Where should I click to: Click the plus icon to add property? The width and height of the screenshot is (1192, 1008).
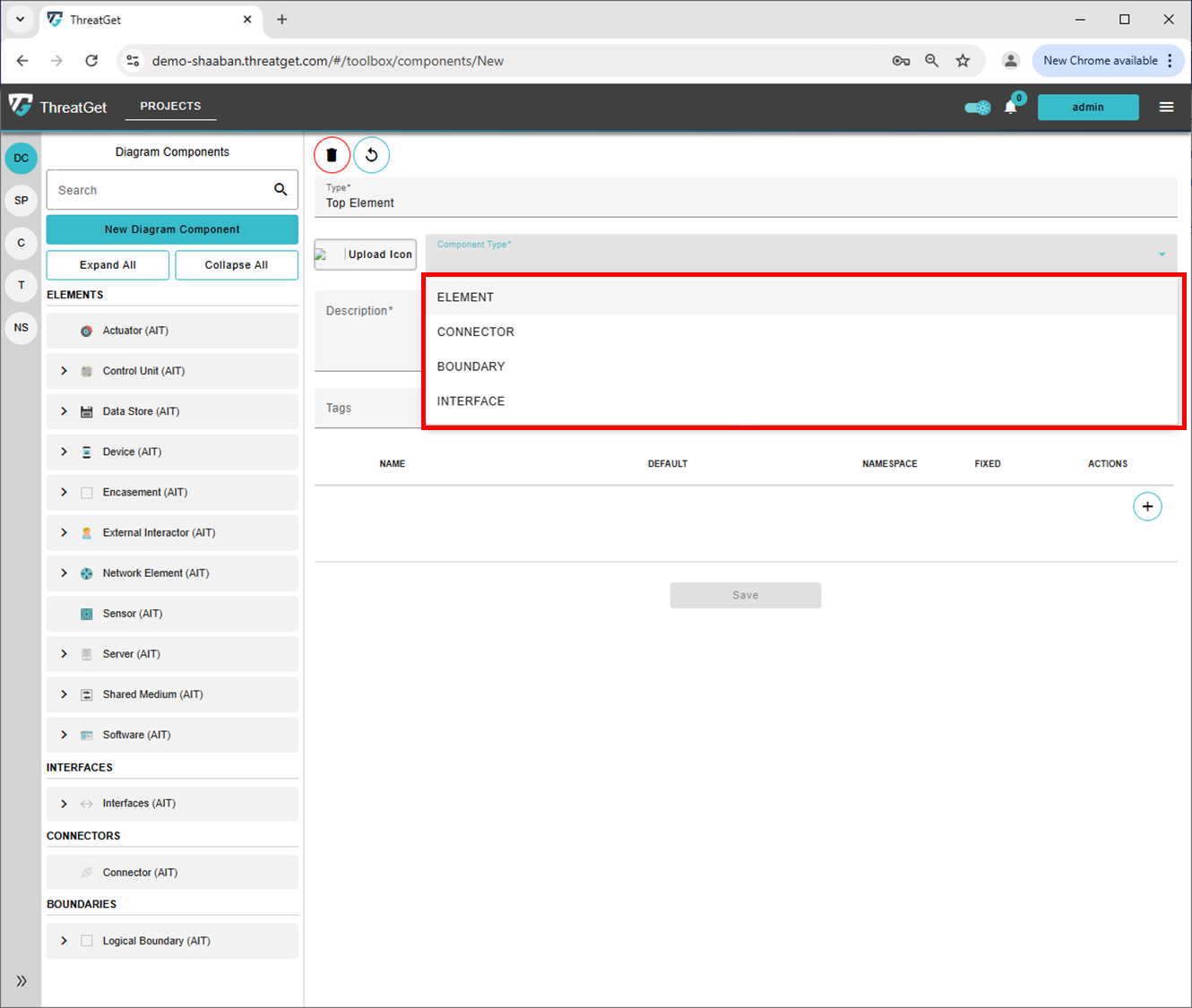pyautogui.click(x=1147, y=506)
